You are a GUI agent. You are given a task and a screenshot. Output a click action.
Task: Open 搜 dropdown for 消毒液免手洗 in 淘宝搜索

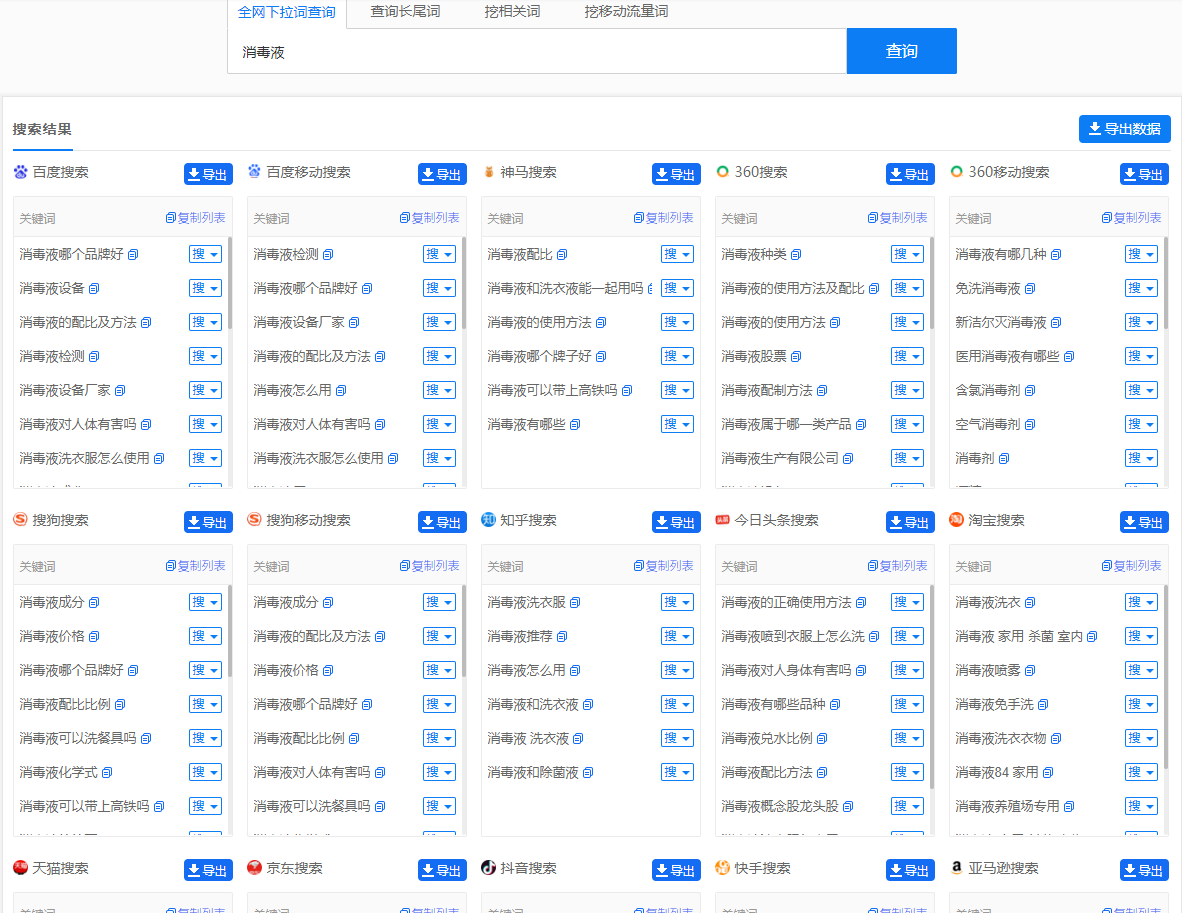tap(1141, 704)
